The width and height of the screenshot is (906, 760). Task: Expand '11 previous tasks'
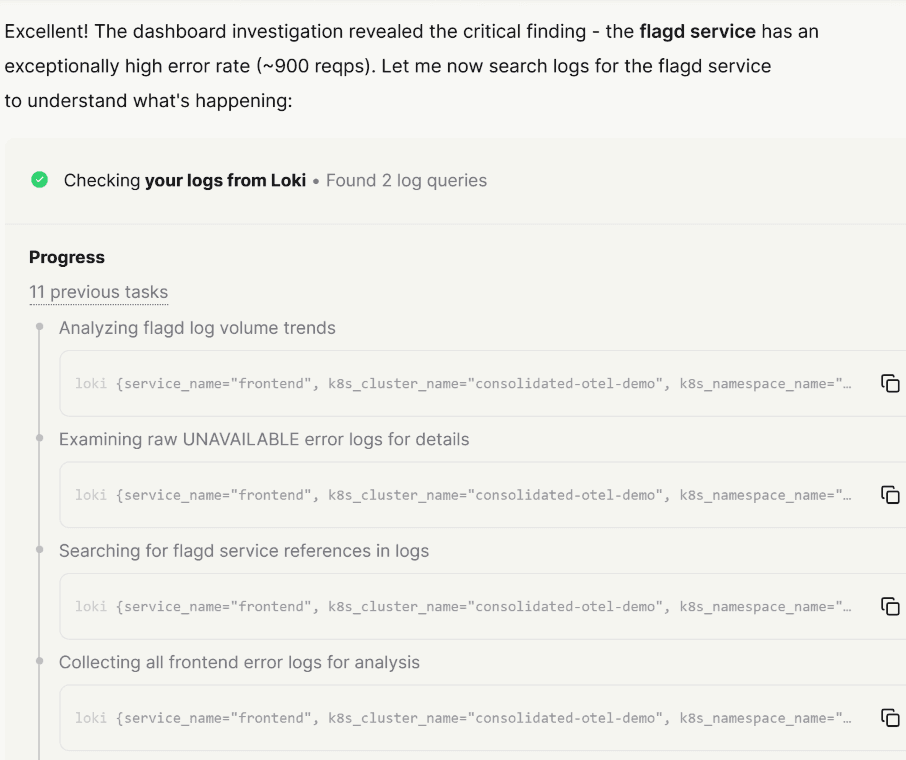click(x=97, y=292)
